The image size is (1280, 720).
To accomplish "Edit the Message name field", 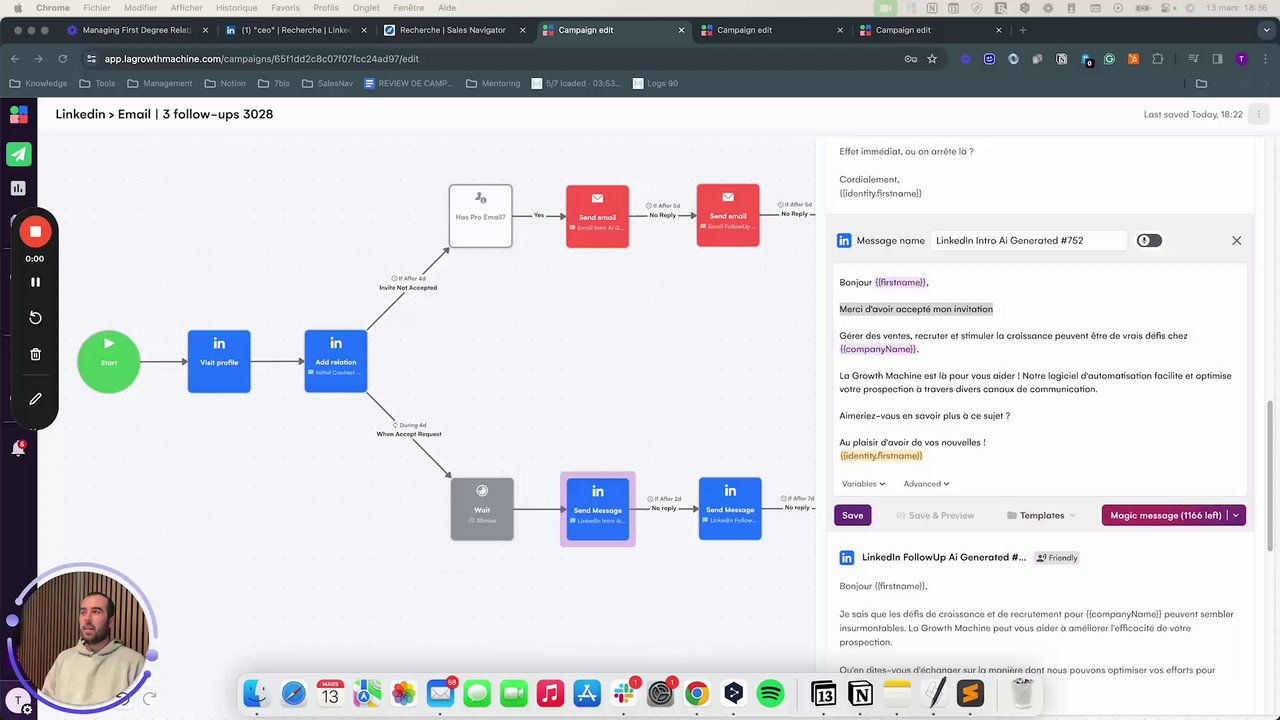I will pyautogui.click(x=1030, y=240).
